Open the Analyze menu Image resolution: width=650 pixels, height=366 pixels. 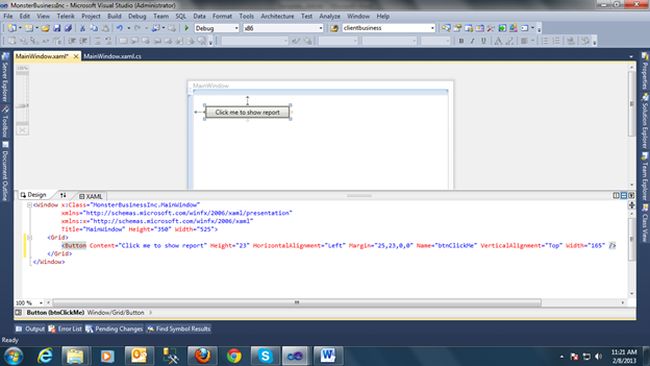pyautogui.click(x=330, y=16)
